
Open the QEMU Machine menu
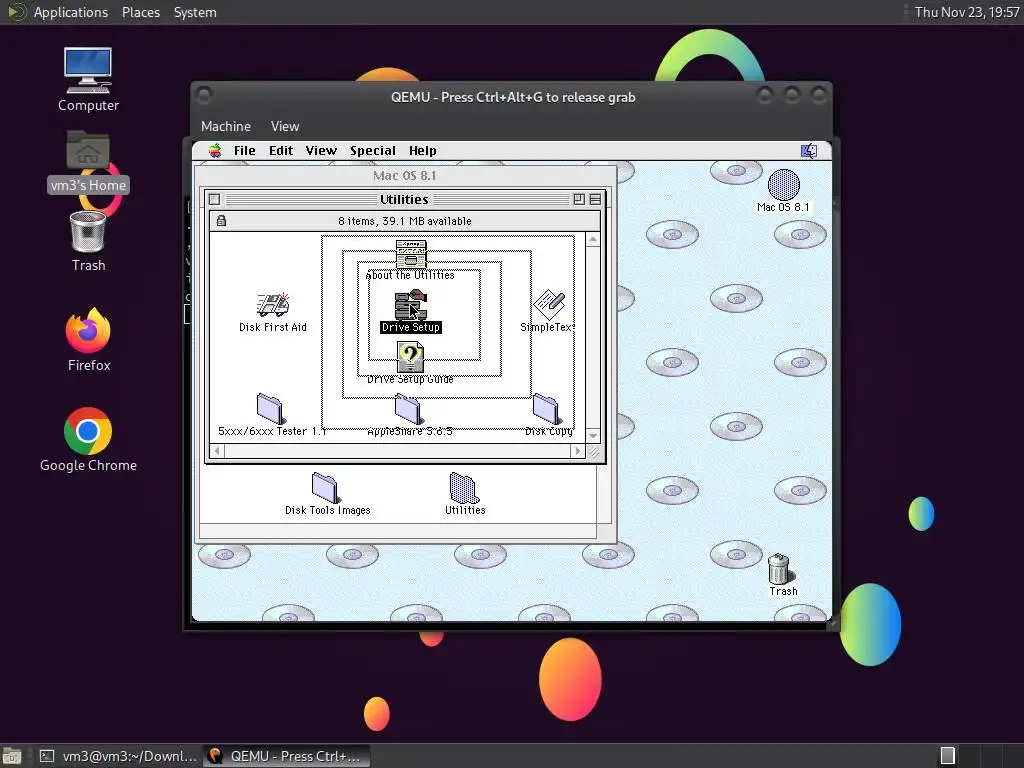pyautogui.click(x=226, y=127)
